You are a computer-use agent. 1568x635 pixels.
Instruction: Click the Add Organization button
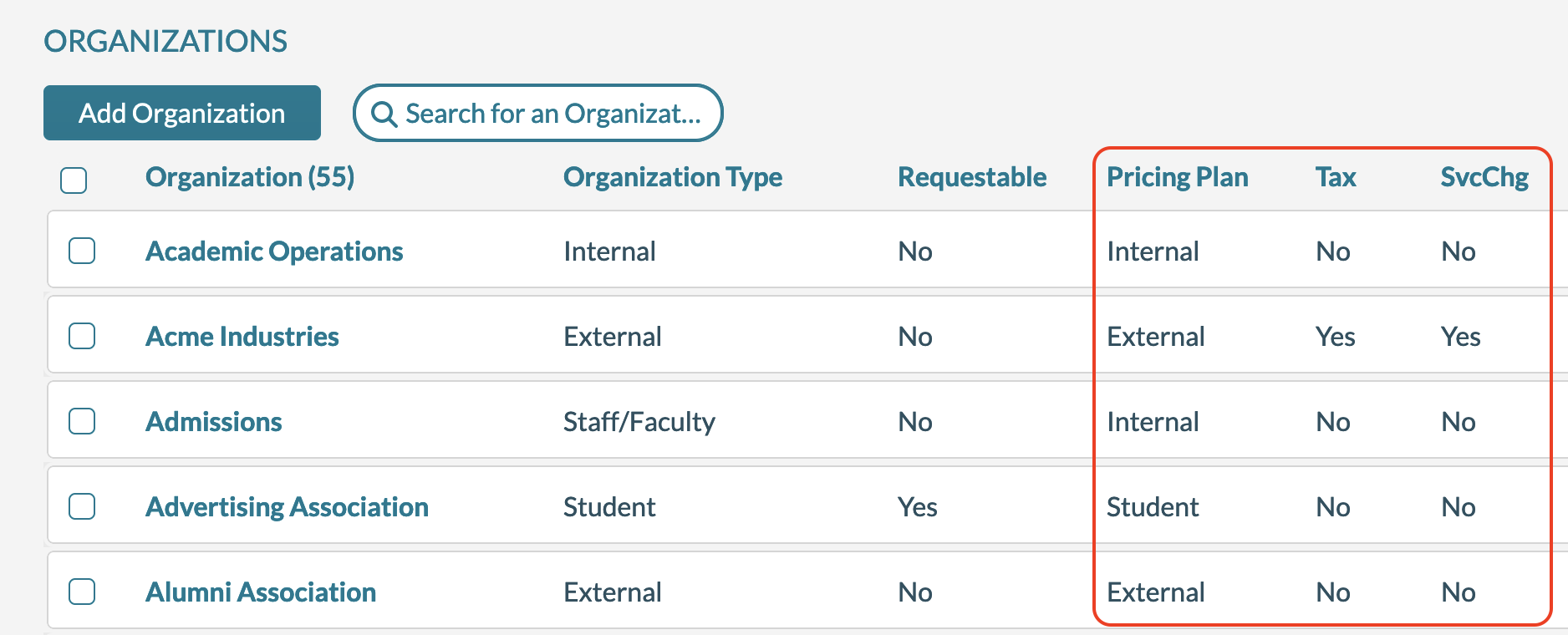tap(182, 113)
